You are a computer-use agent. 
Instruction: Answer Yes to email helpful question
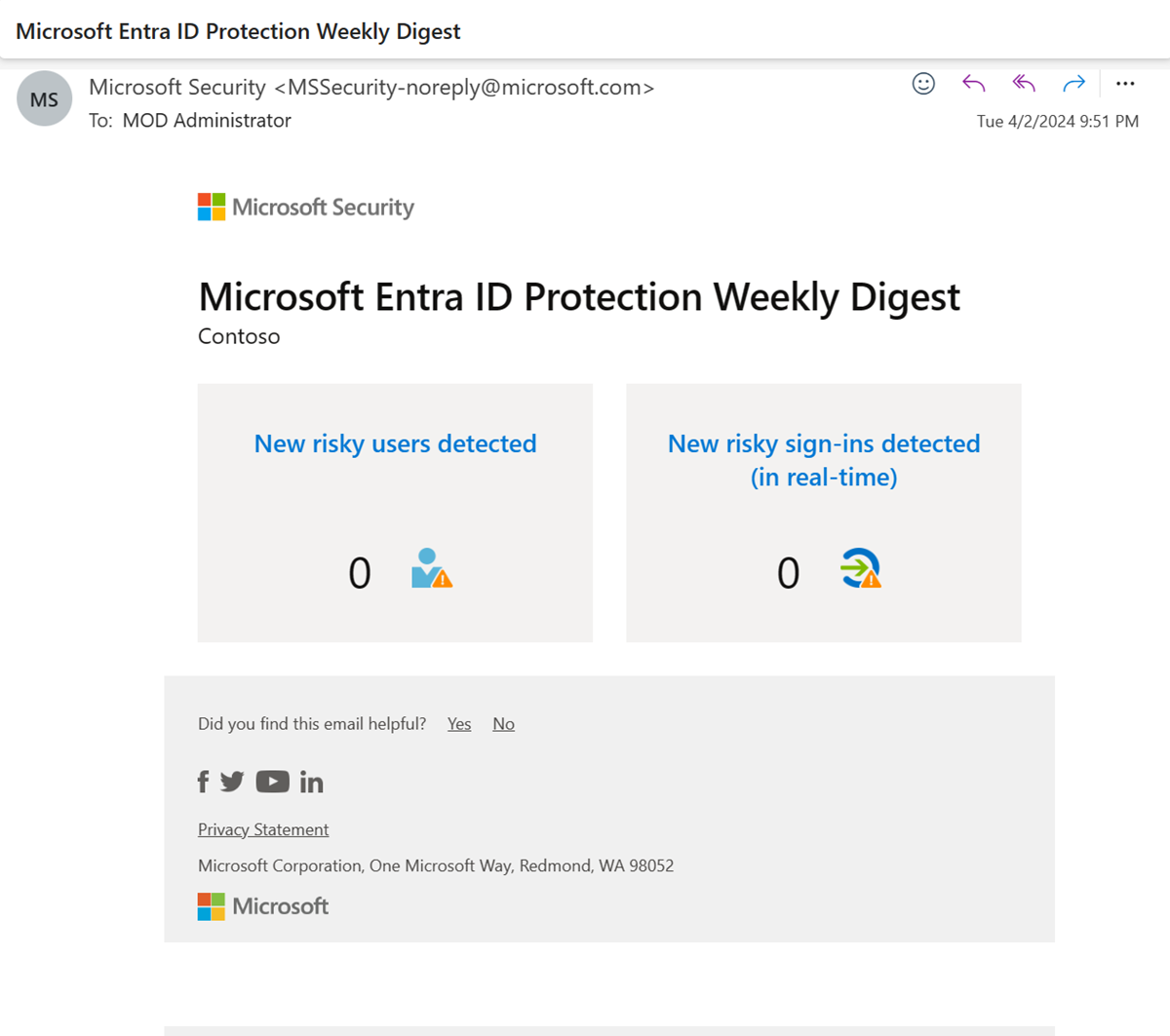click(x=459, y=724)
